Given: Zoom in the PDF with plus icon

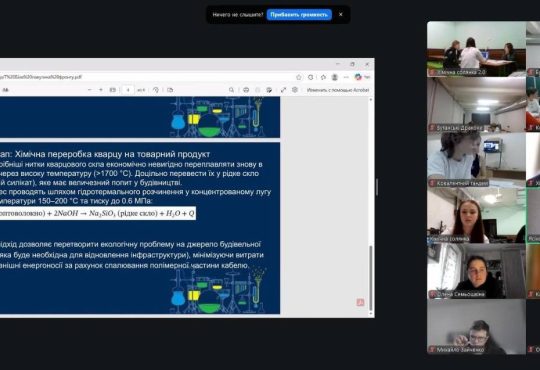Looking at the screenshot, I should [x=101, y=90].
